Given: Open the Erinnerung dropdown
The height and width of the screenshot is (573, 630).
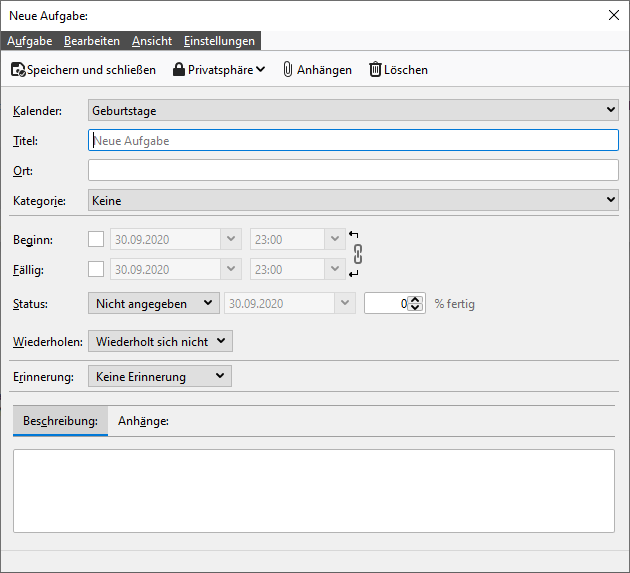Looking at the screenshot, I should coord(160,377).
